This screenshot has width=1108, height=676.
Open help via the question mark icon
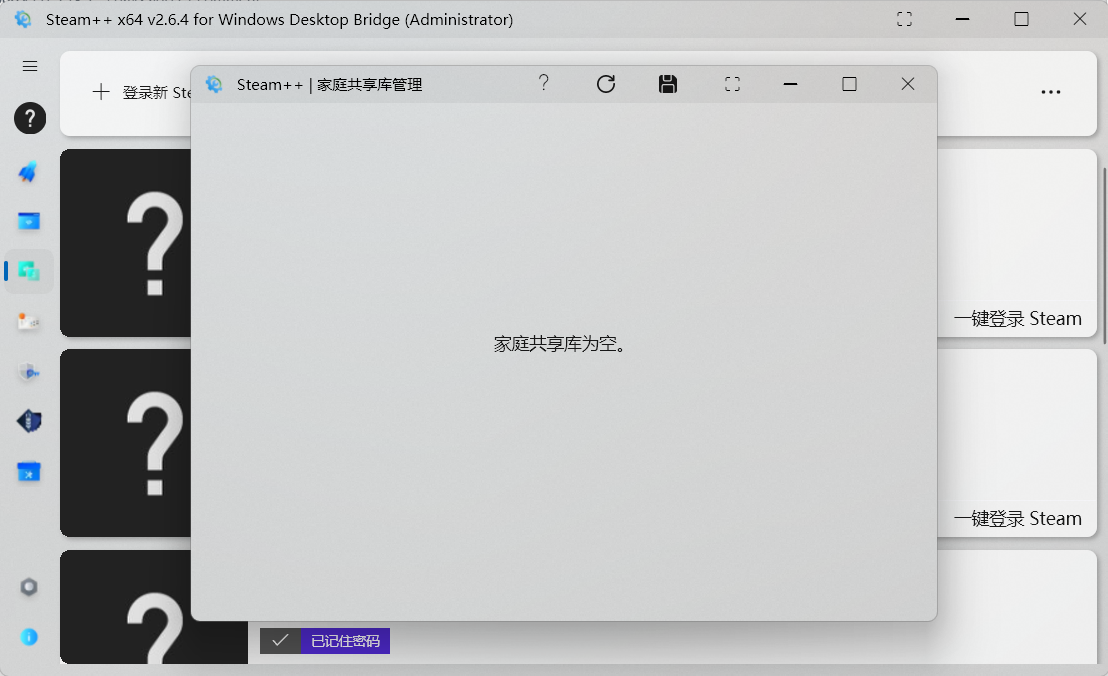(x=543, y=84)
